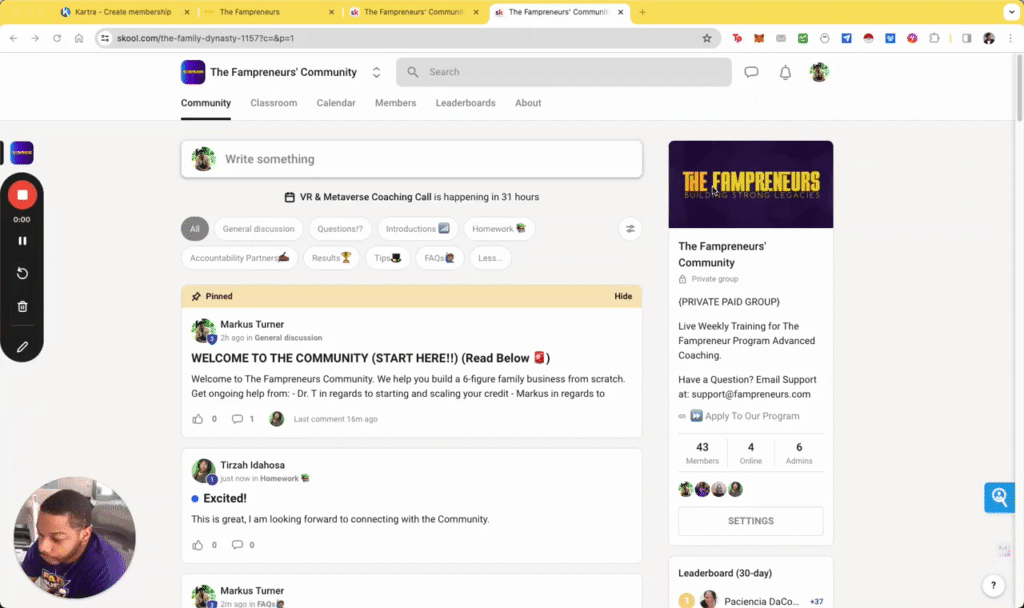
Task: Delete the recording using trash icon
Action: point(22,306)
